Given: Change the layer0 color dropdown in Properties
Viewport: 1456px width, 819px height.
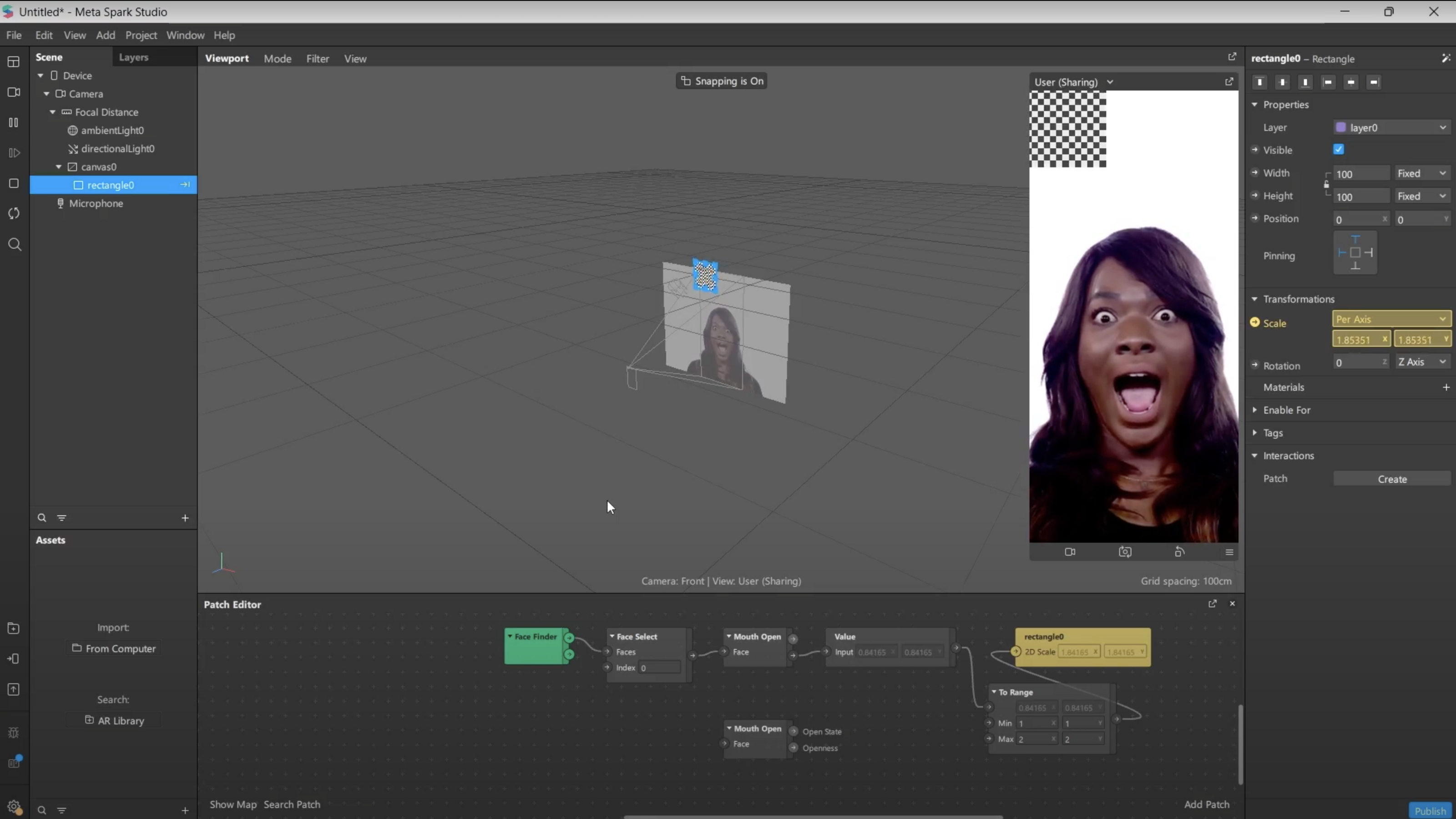Looking at the screenshot, I should pyautogui.click(x=1391, y=127).
